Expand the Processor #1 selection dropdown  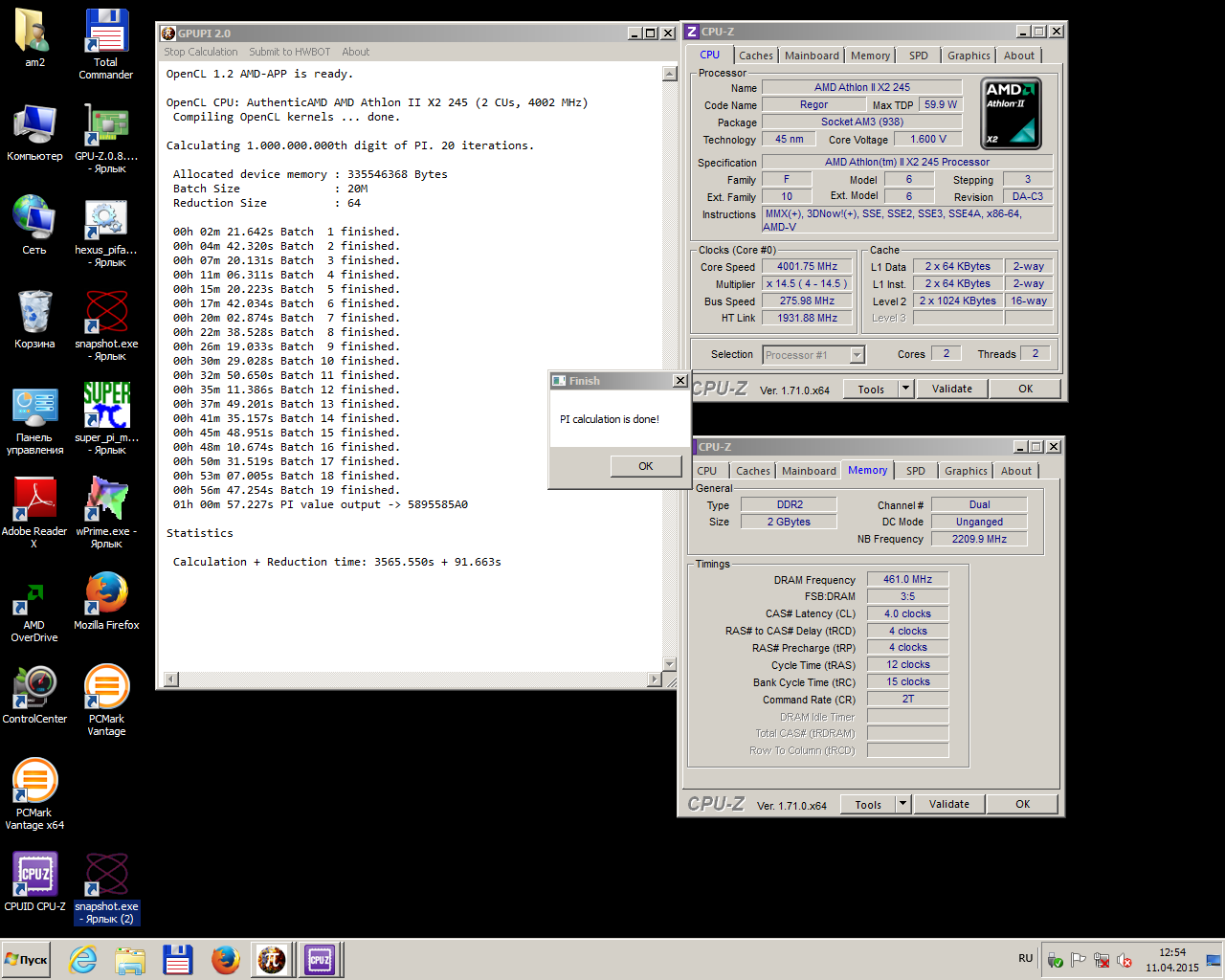(x=857, y=355)
